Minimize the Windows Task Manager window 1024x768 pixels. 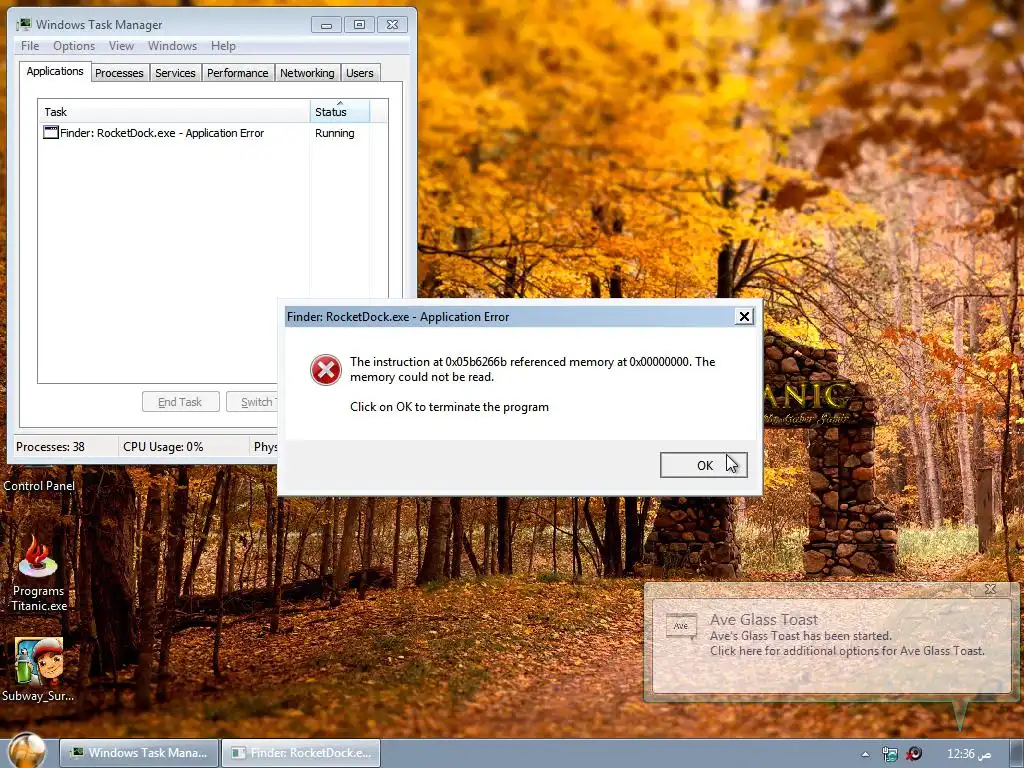point(327,25)
